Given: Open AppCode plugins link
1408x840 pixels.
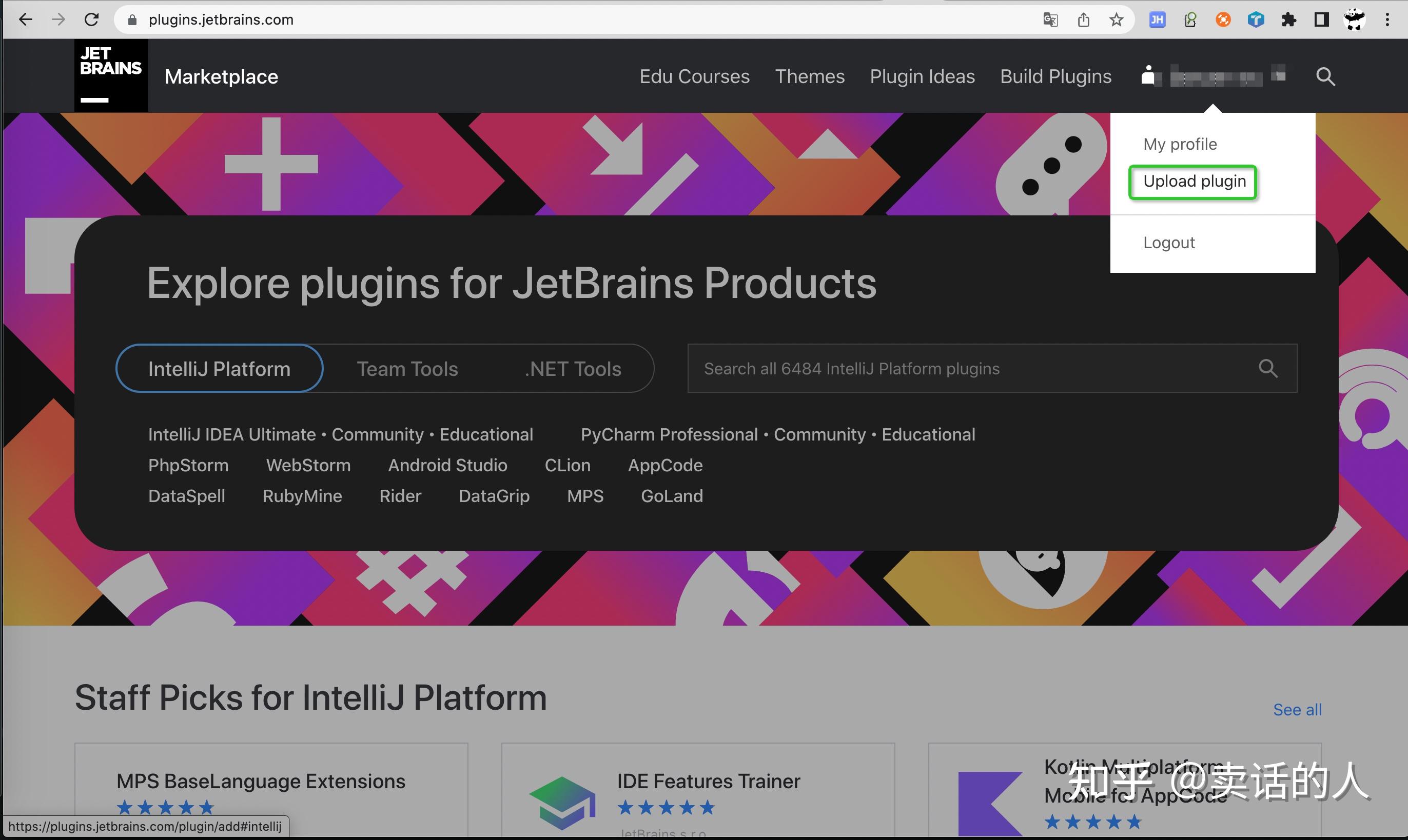Looking at the screenshot, I should (x=666, y=465).
